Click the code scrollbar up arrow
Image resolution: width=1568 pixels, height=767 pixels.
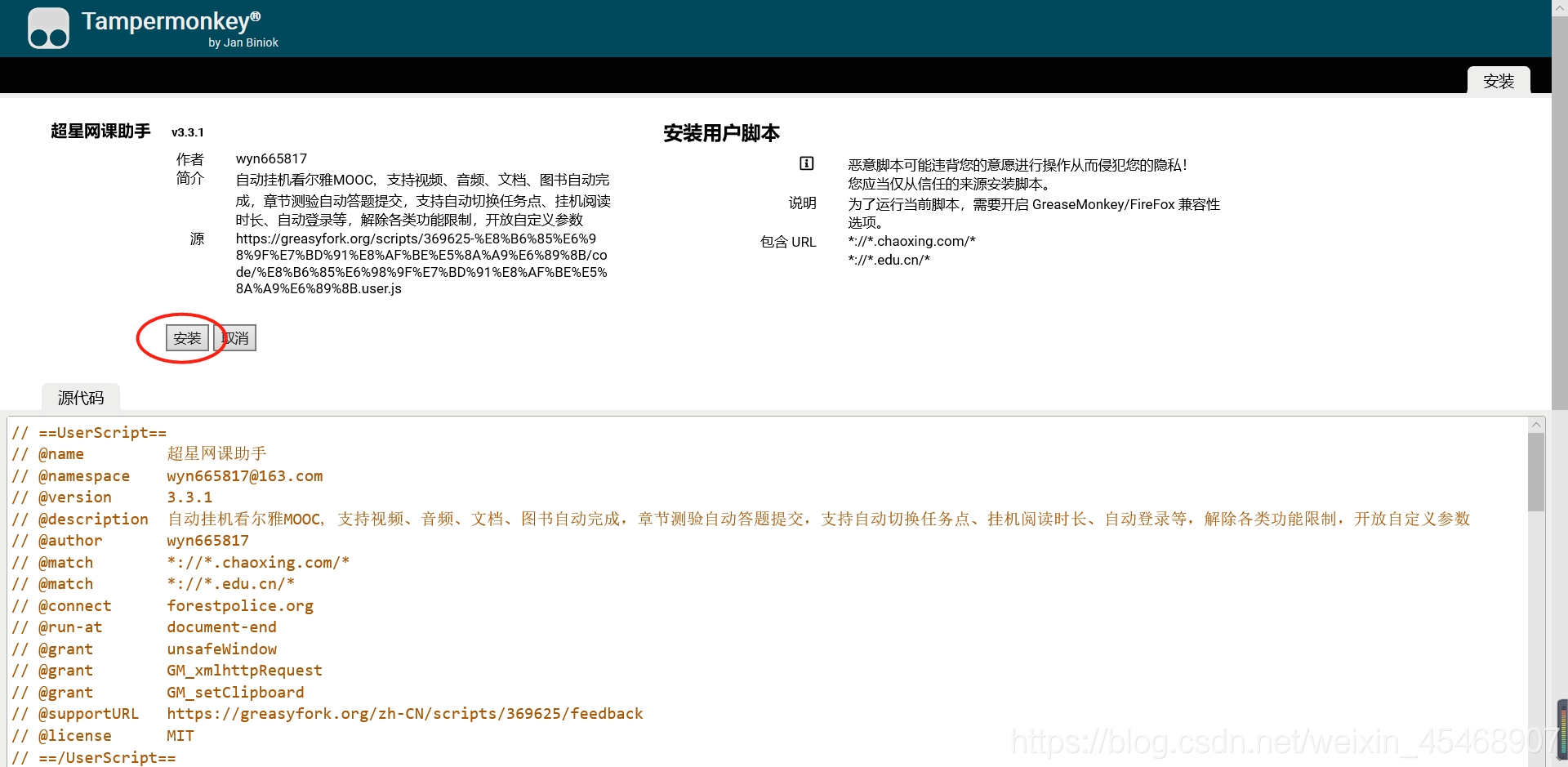pos(1536,425)
